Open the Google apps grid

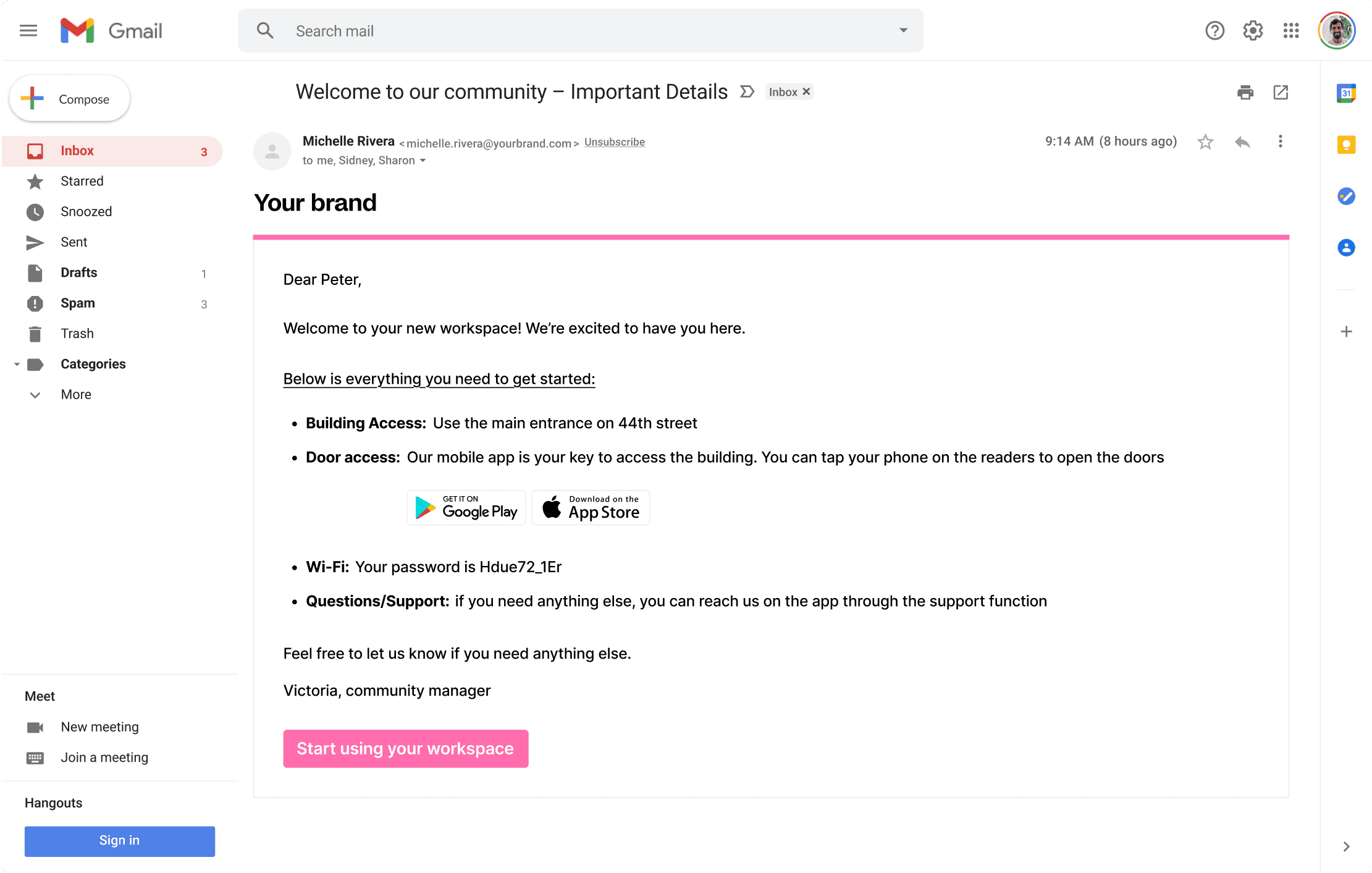[x=1290, y=30]
